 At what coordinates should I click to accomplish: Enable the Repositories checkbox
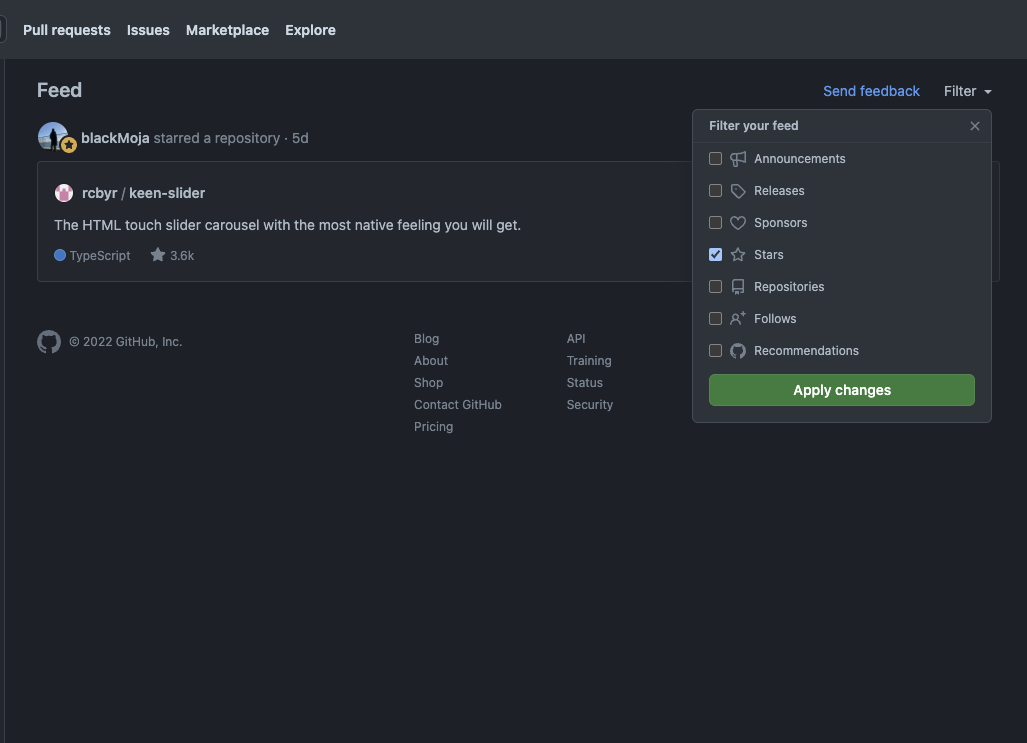pos(715,286)
